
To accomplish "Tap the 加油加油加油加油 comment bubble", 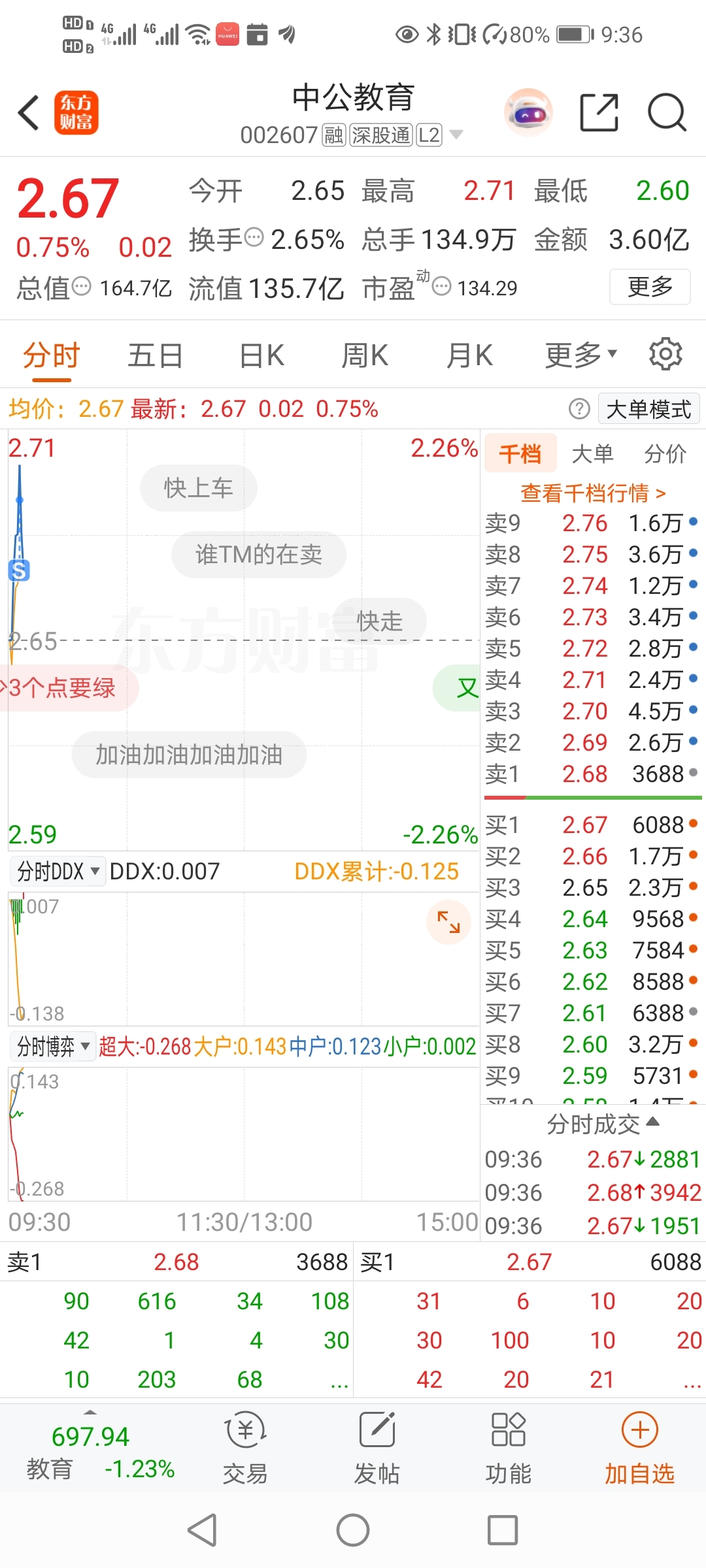I will 189,754.
